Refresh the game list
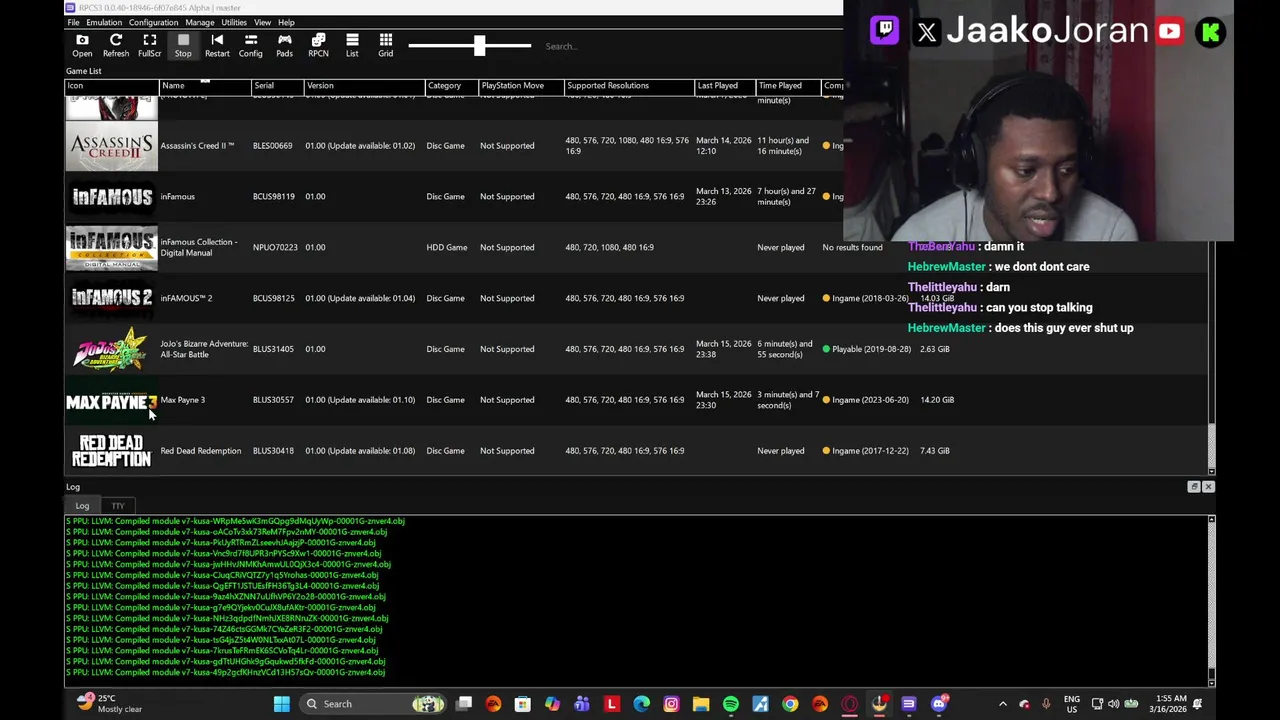The width and height of the screenshot is (1280, 720). tap(116, 45)
